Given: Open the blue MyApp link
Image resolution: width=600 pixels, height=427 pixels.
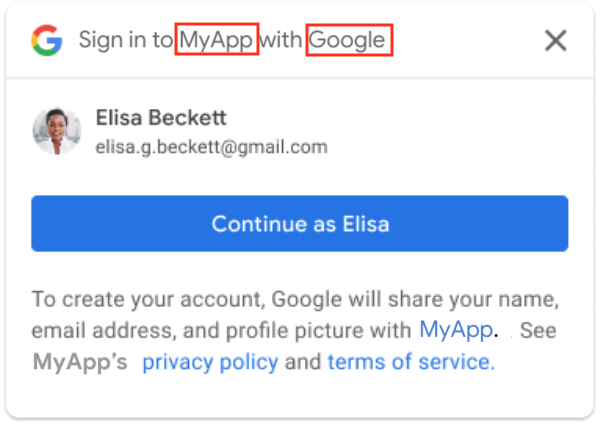Looking at the screenshot, I should pyautogui.click(x=455, y=329).
